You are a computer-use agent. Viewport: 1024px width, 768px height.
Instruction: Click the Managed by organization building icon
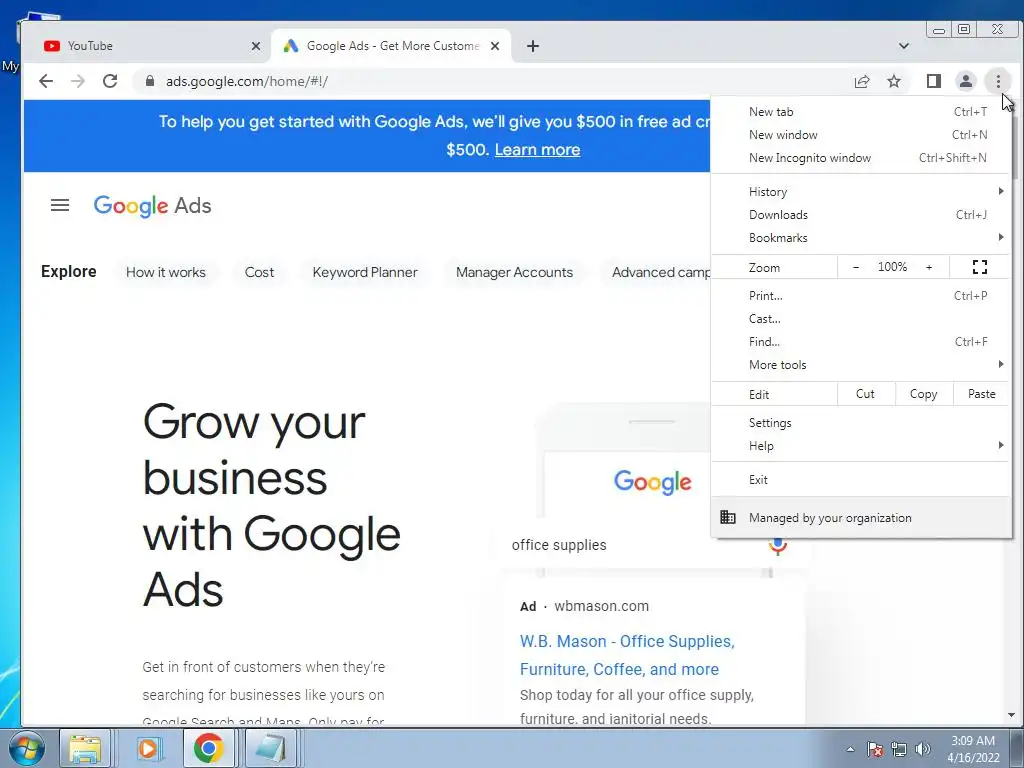coord(728,517)
